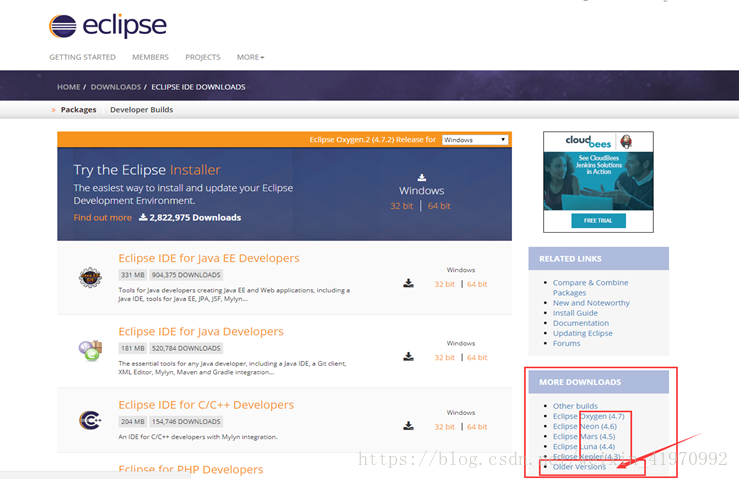Click the 331 MB size badge
Viewport: 739px width, 479px height.
[x=132, y=275]
